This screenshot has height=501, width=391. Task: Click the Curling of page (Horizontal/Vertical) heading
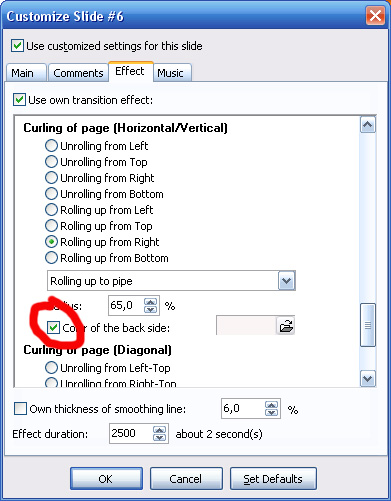[126, 128]
